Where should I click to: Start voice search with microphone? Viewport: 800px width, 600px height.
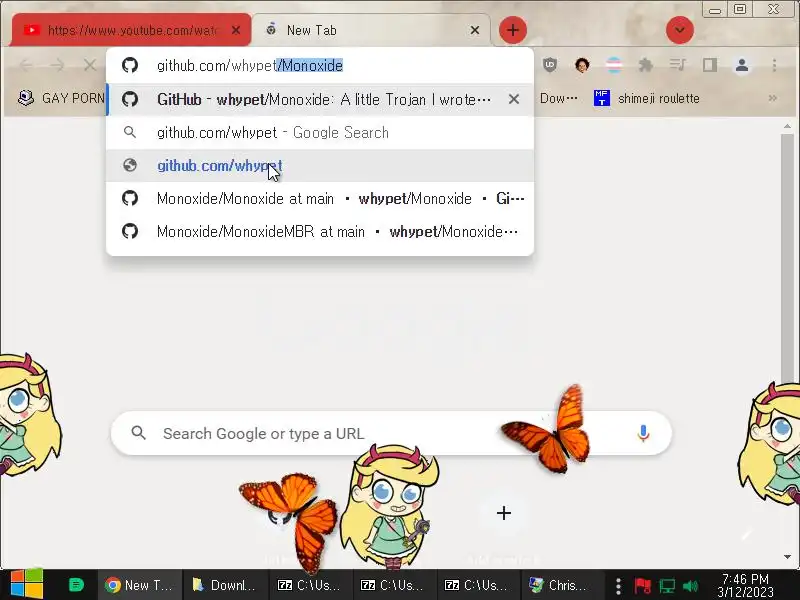click(x=643, y=433)
